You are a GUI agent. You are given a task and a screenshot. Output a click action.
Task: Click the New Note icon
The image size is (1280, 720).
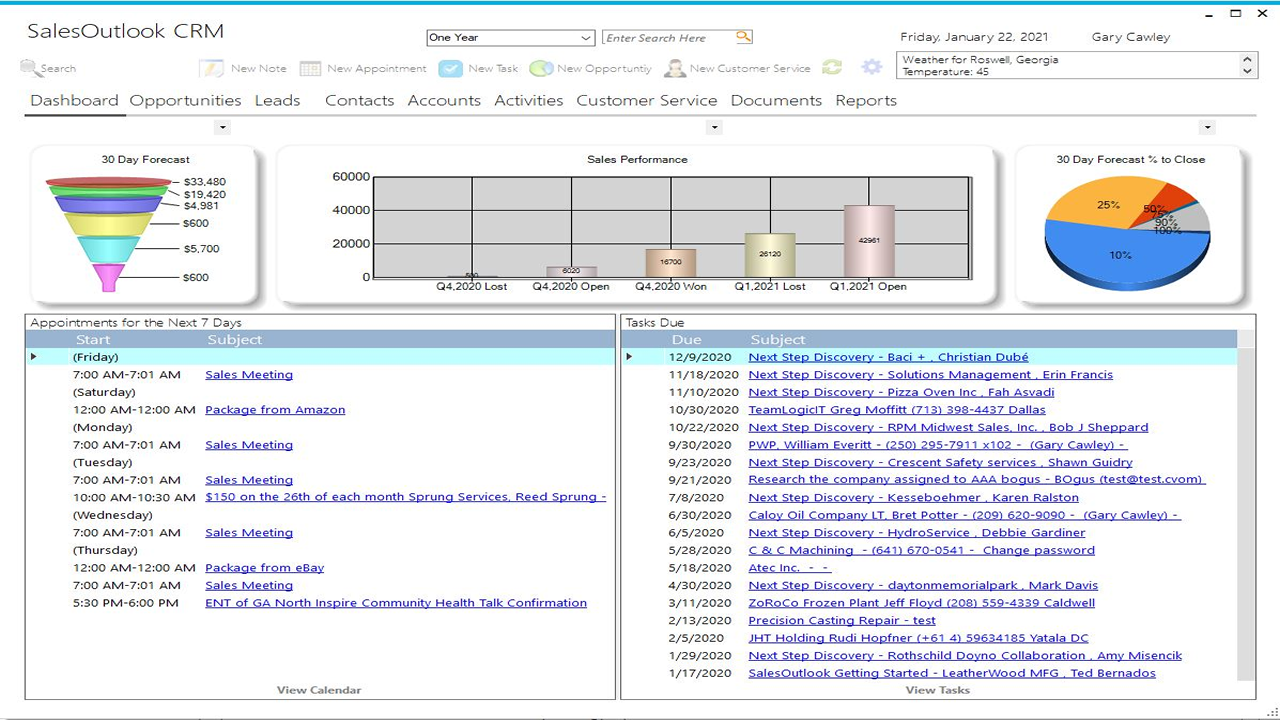tap(212, 68)
